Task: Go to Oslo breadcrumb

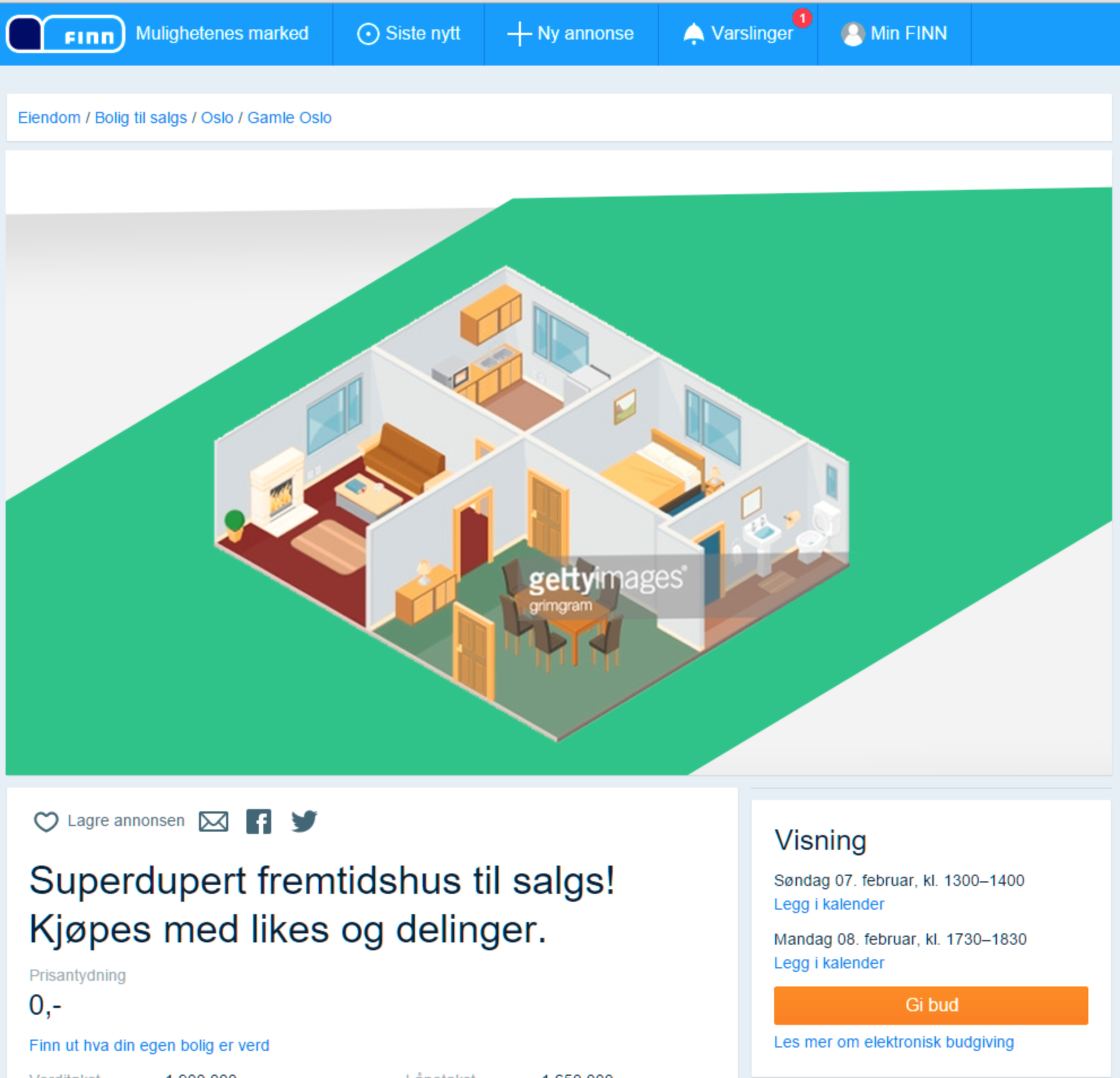Action: [217, 118]
